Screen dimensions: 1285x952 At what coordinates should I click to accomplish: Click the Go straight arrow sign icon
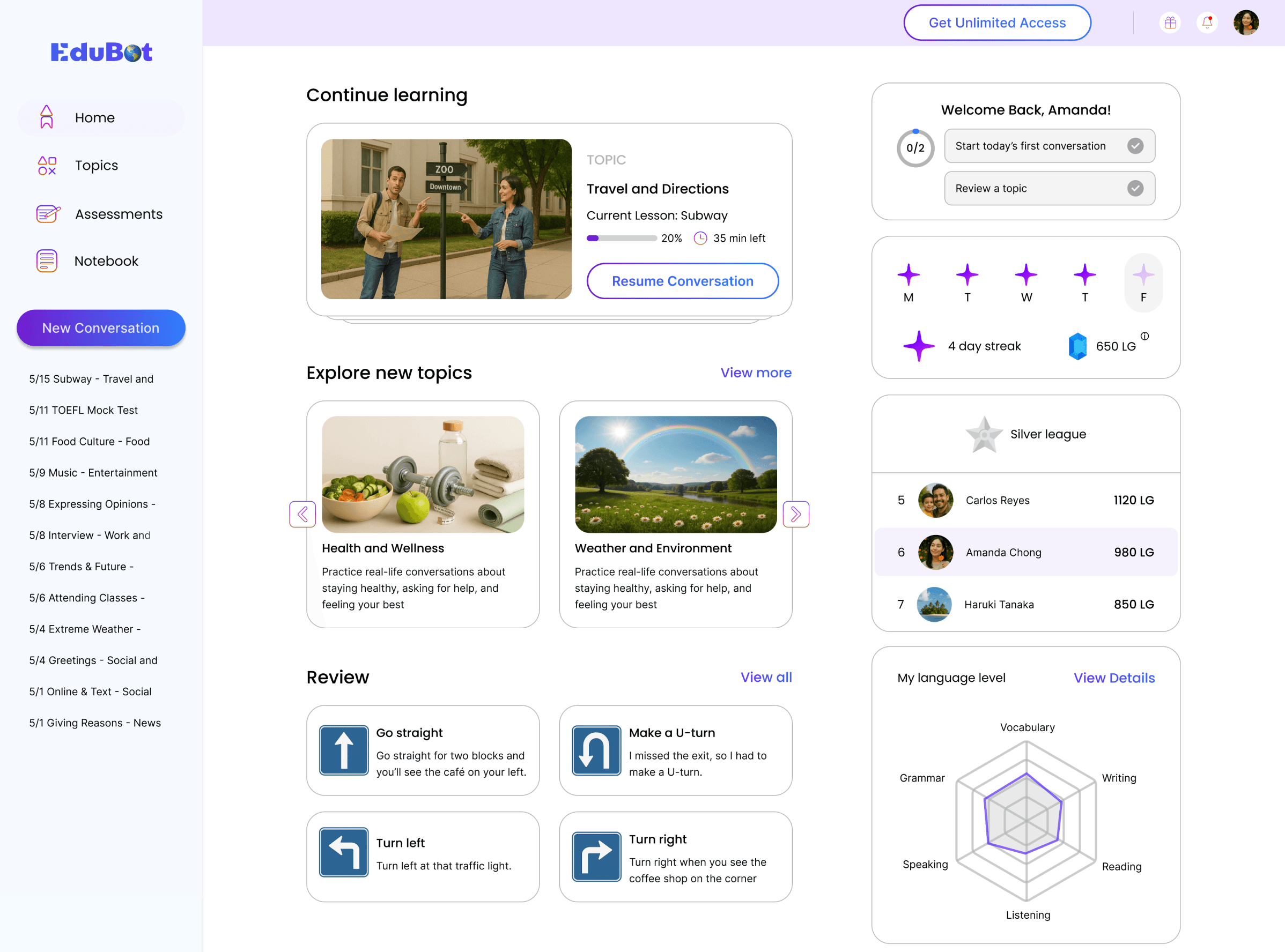[x=344, y=750]
